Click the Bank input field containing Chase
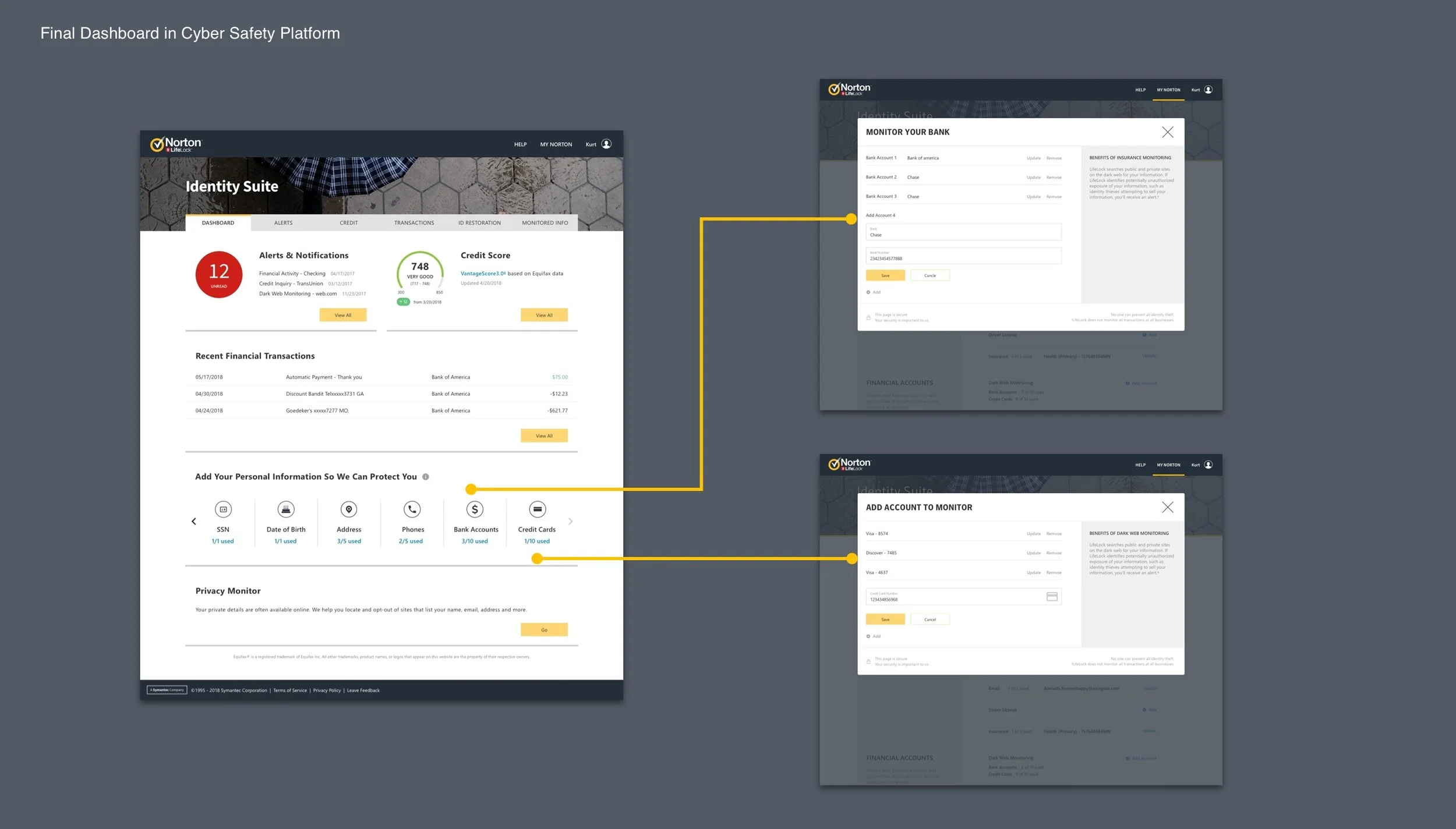Screen dimensions: 1456x829 pos(963,232)
